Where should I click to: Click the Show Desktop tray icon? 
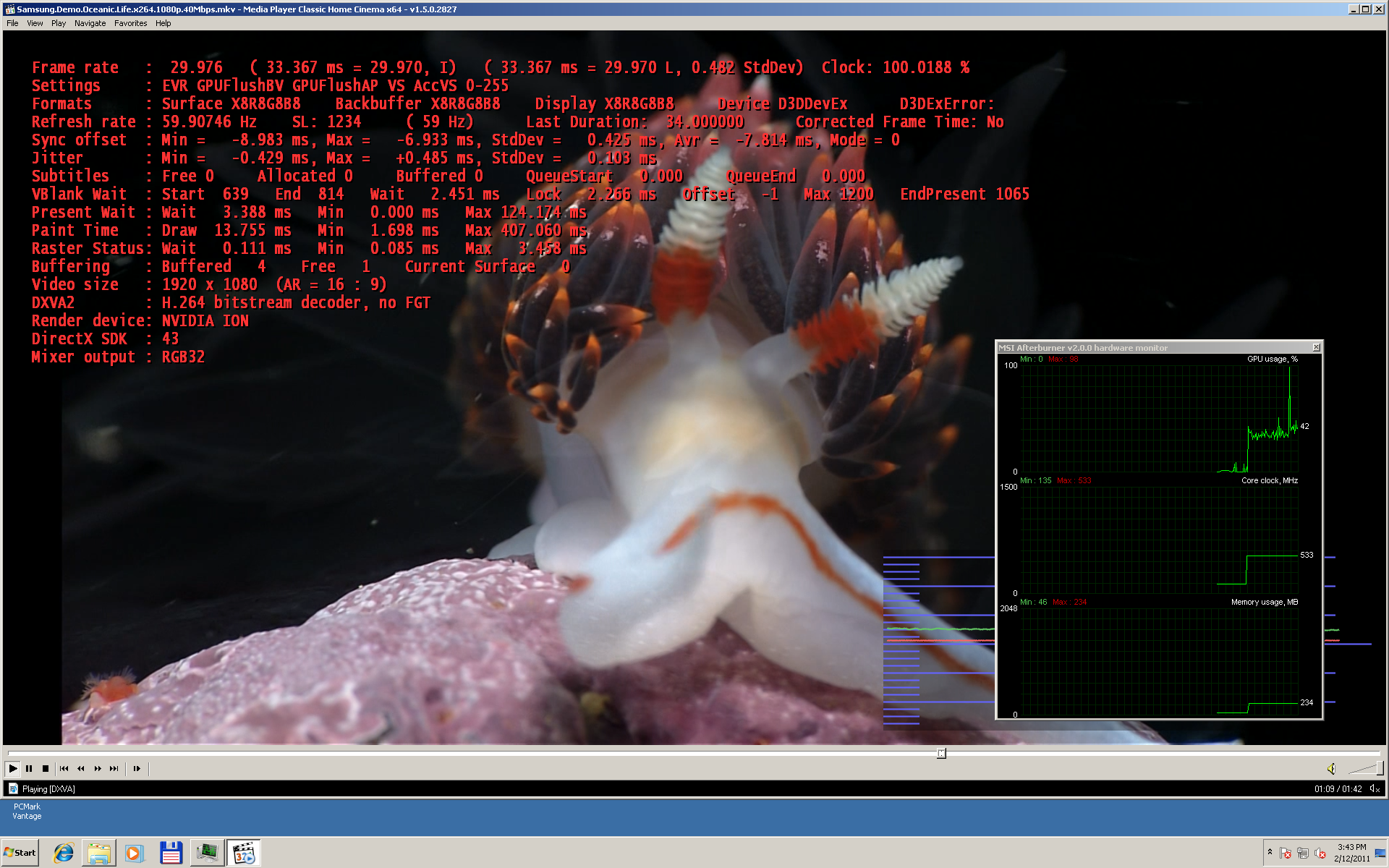tap(1380, 853)
